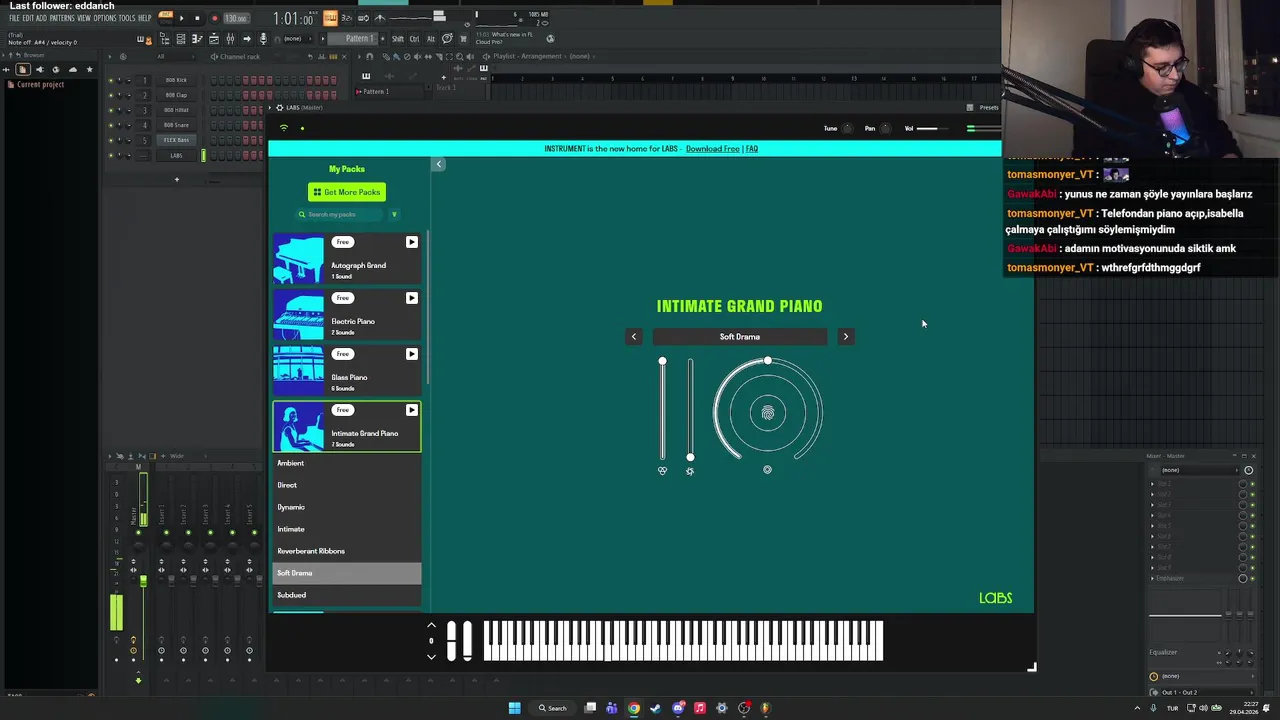This screenshot has width=1280, height=720.
Task: Click the microphone recording icon
Action: point(263,38)
